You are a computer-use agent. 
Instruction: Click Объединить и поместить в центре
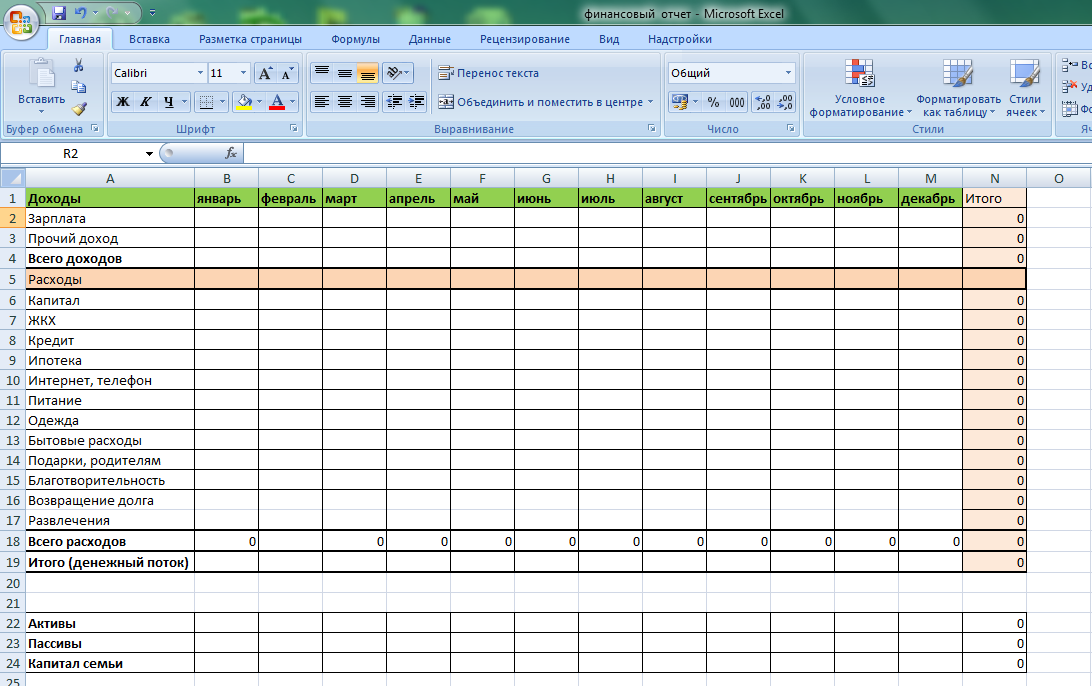(x=540, y=102)
